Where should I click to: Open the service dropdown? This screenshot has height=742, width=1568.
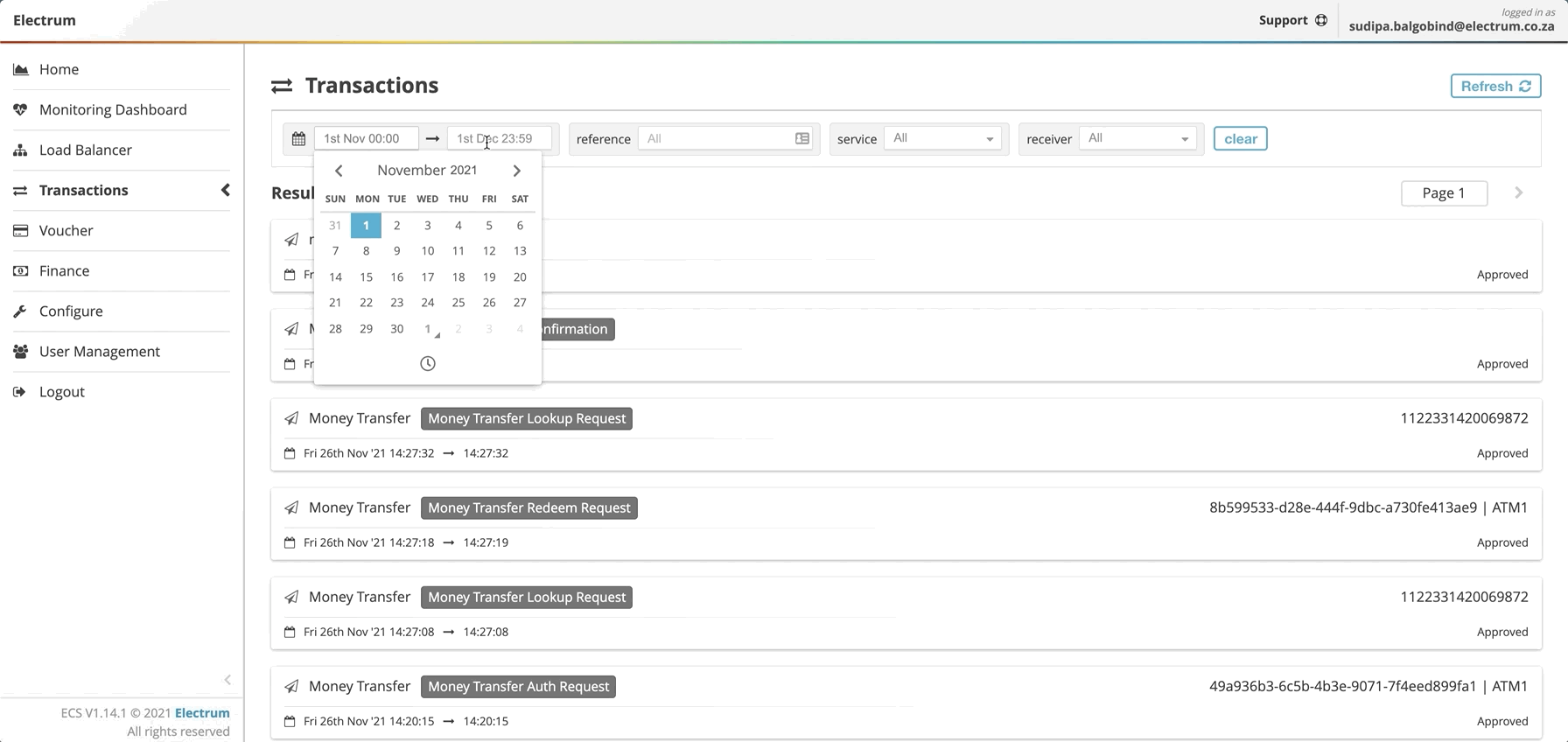click(x=942, y=139)
